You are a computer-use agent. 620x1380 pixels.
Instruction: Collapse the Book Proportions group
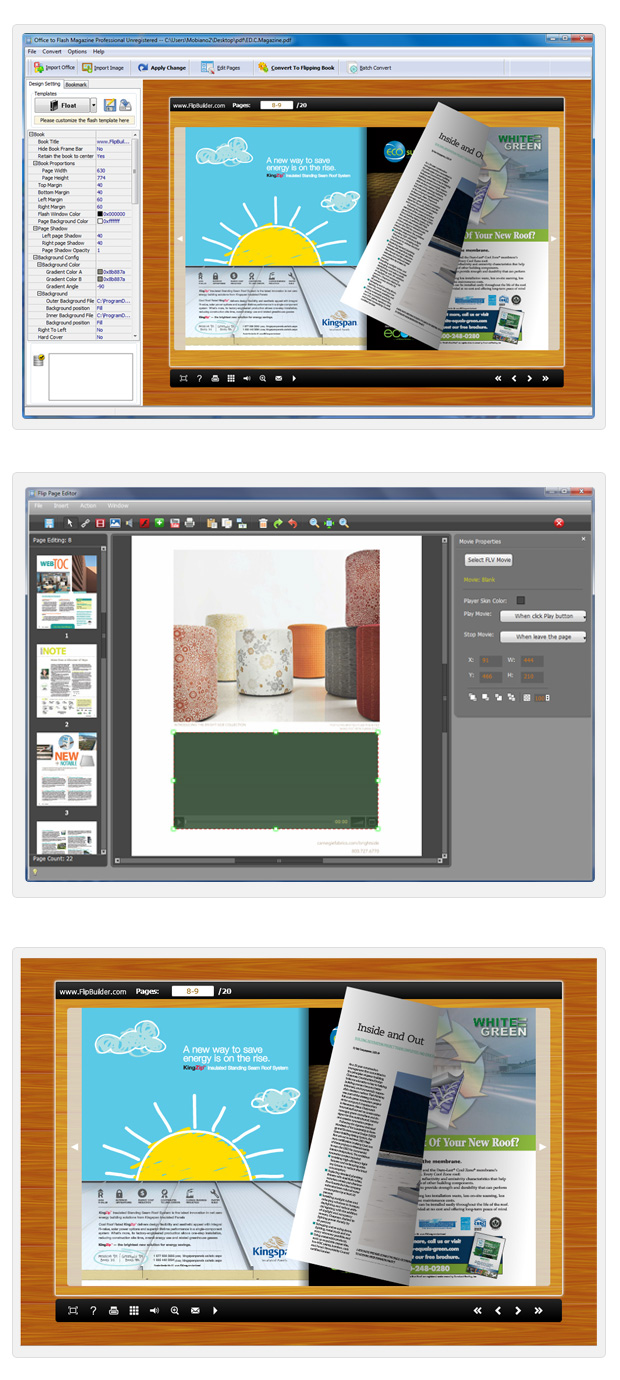(35, 163)
